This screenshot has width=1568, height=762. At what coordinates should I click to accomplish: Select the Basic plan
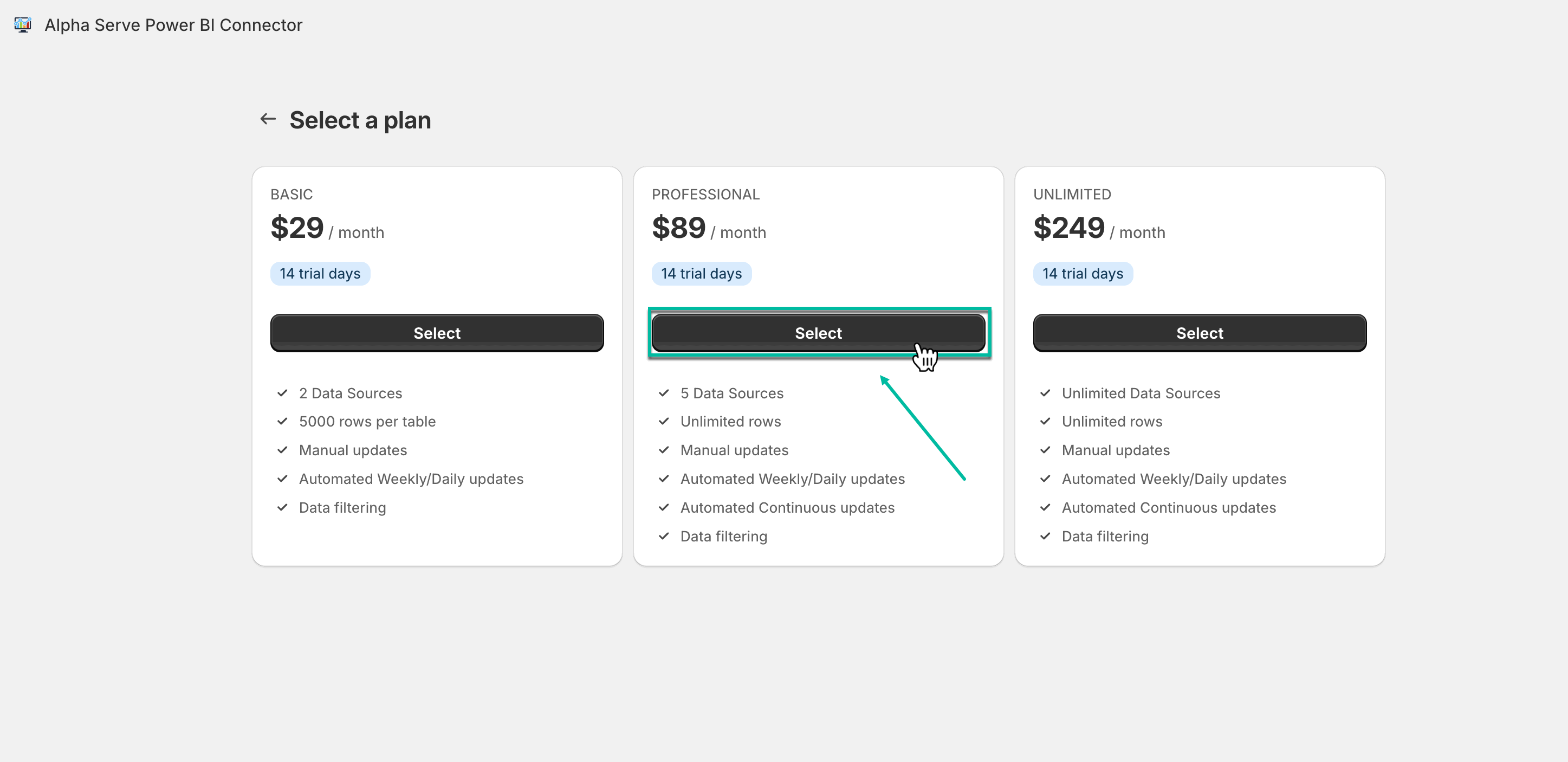437,333
